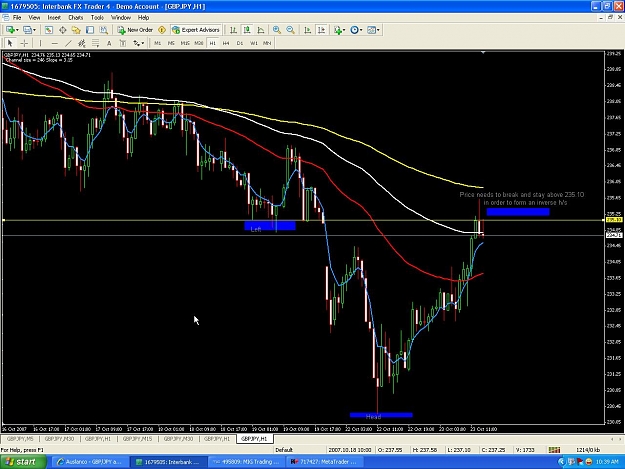Zoom out on the chart
The height and width of the screenshot is (469, 625).
pyautogui.click(x=291, y=30)
